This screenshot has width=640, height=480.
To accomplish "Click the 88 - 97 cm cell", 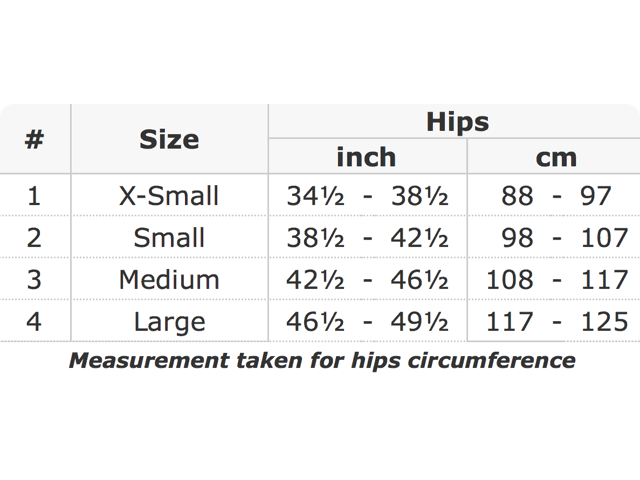I will pos(556,195).
